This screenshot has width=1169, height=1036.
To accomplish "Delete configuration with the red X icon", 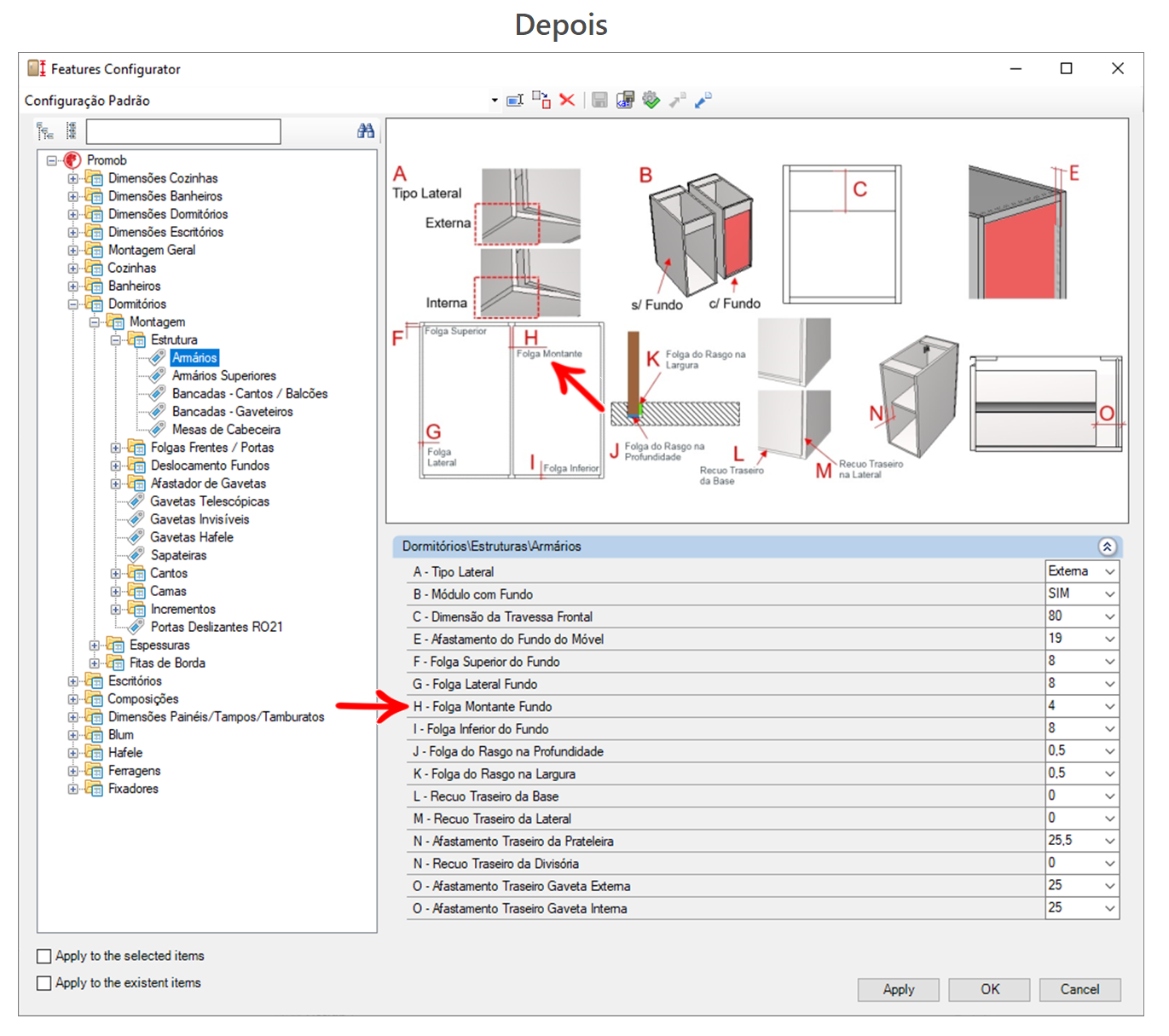I will (x=567, y=101).
